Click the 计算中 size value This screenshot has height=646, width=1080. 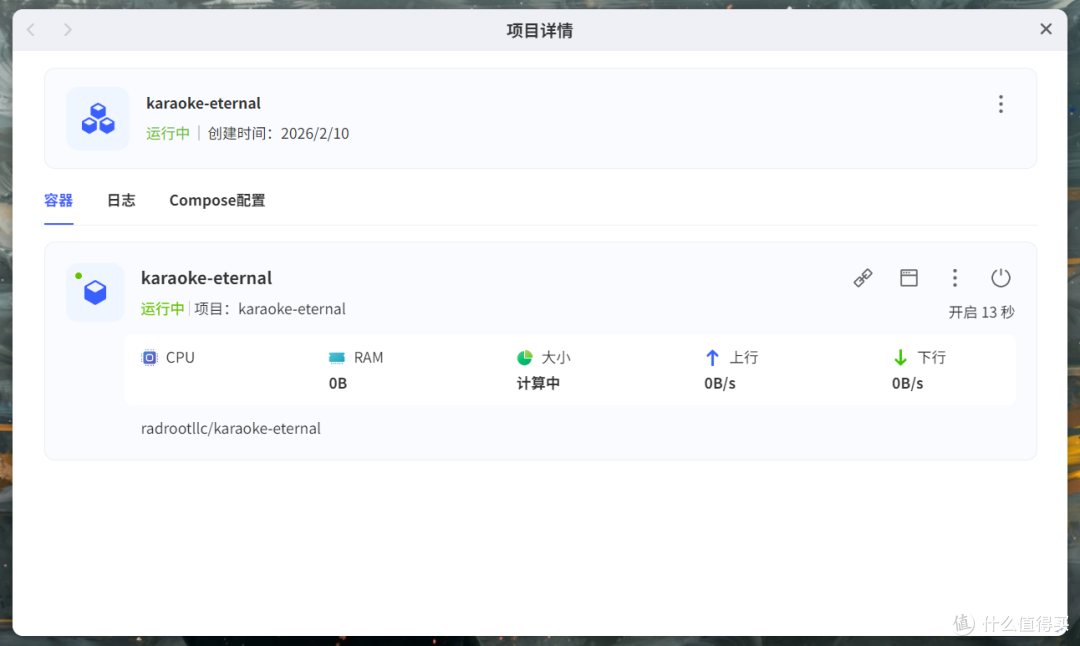coord(538,384)
